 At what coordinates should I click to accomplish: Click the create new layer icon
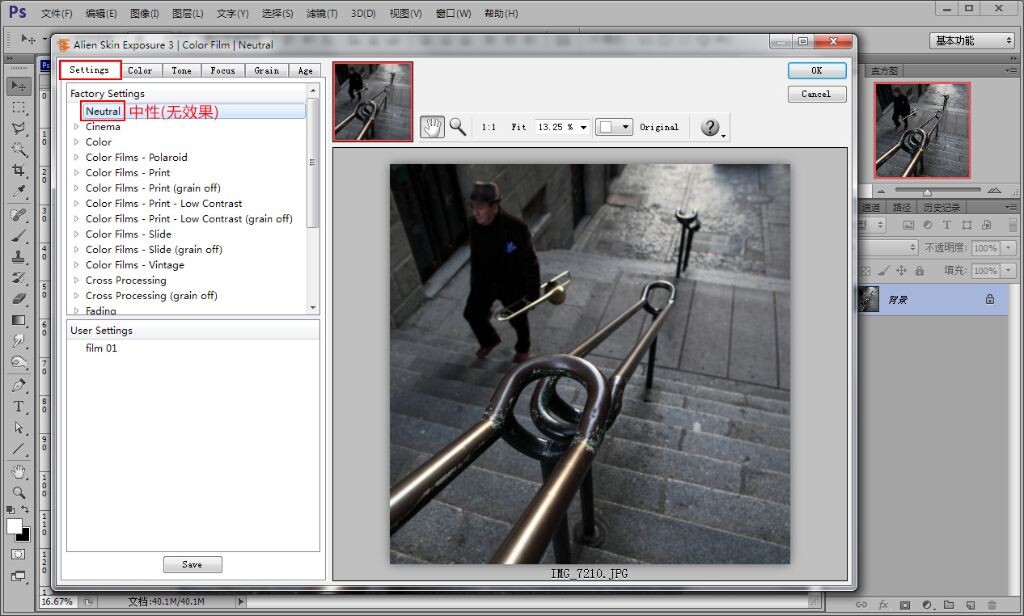970,605
